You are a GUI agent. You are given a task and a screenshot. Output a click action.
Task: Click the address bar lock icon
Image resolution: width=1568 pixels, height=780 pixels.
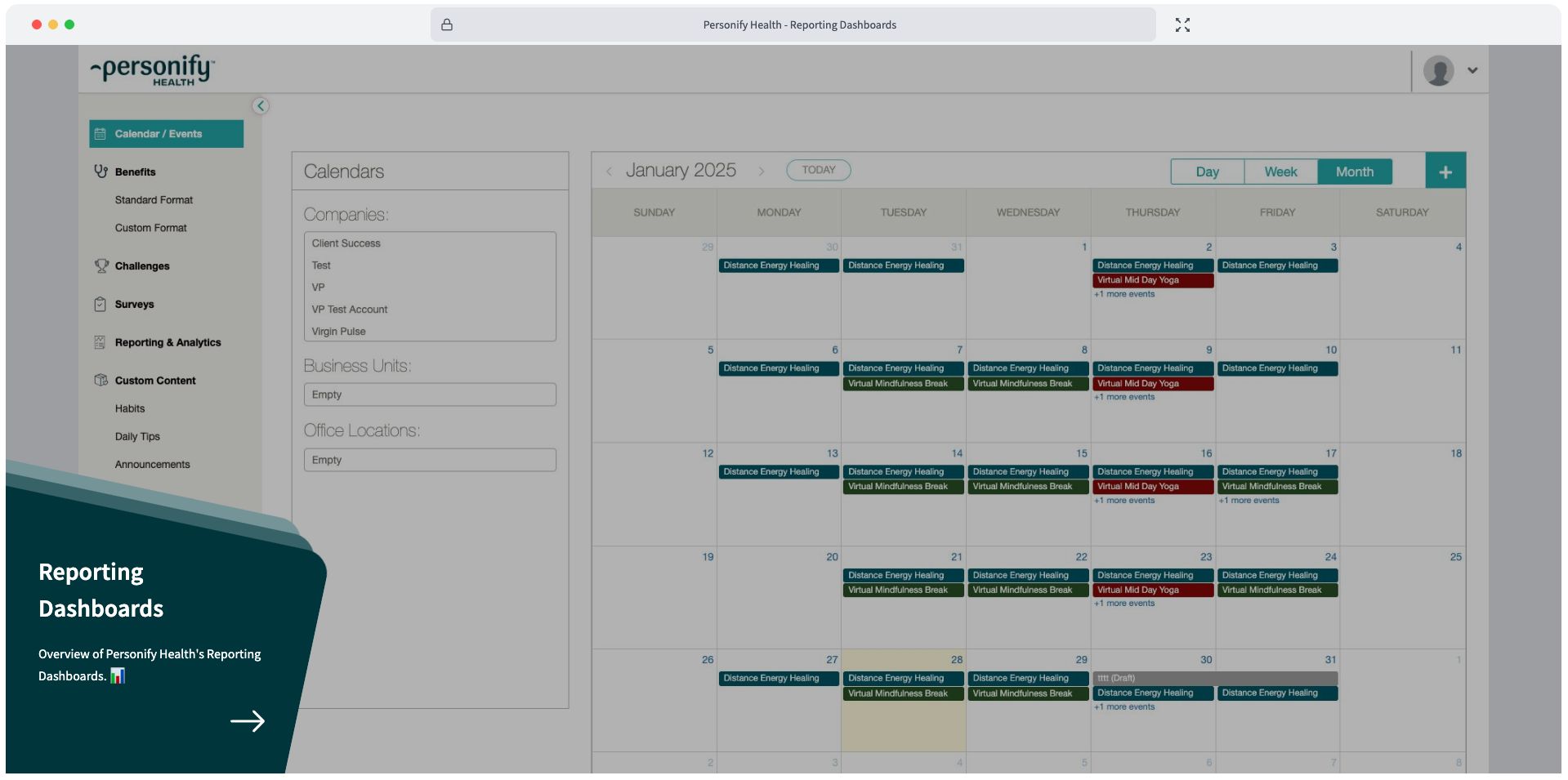coord(447,25)
